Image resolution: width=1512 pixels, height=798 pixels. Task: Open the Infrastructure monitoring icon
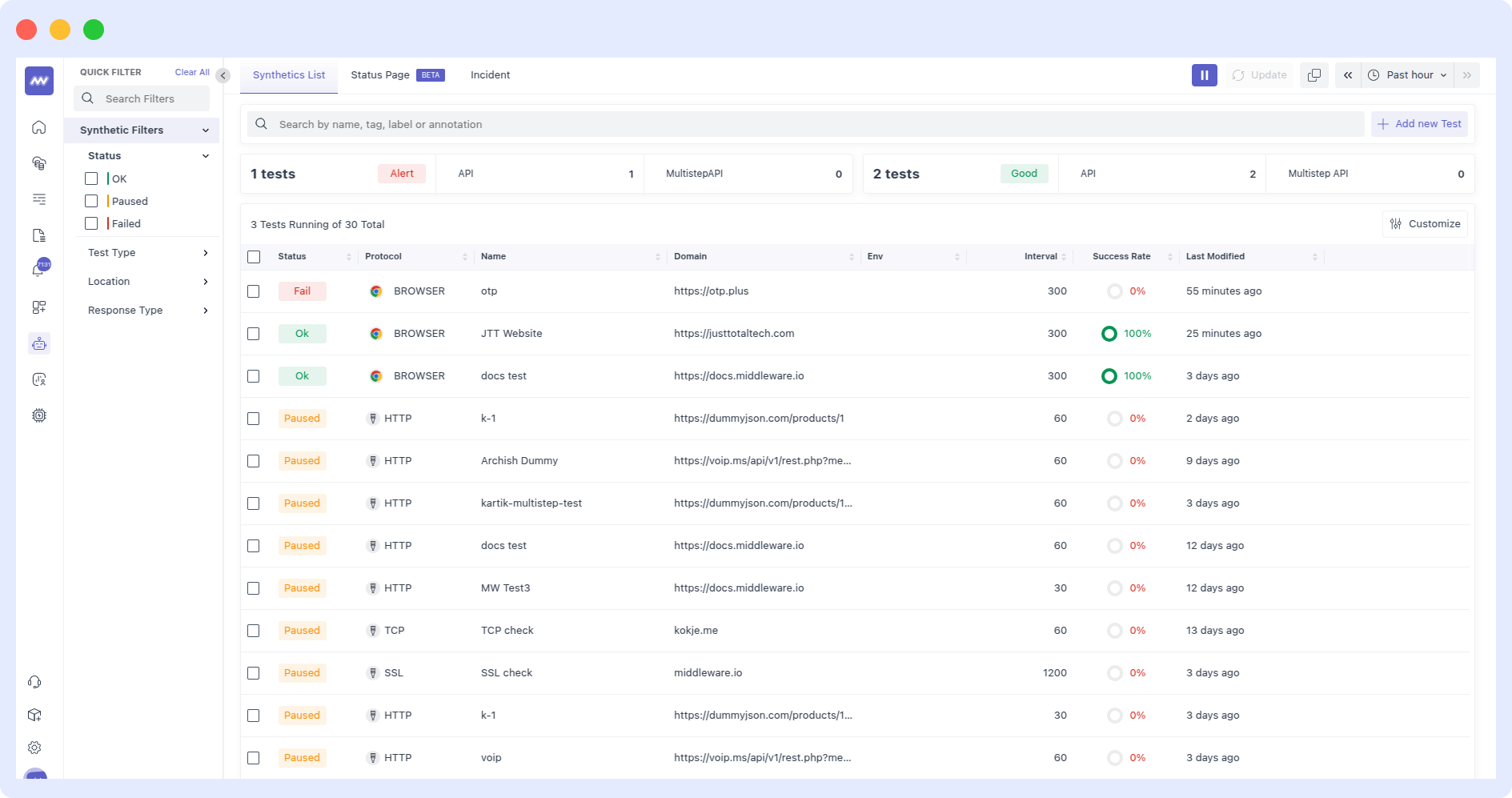(x=38, y=163)
